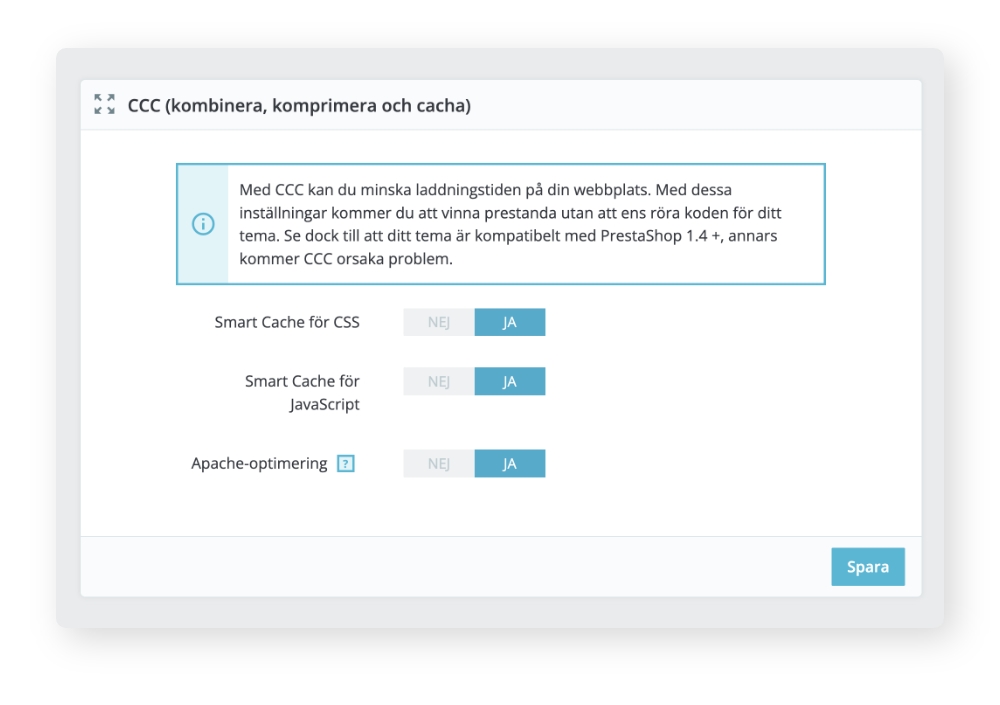Click the Spara button
1000x705 pixels.
(868, 567)
